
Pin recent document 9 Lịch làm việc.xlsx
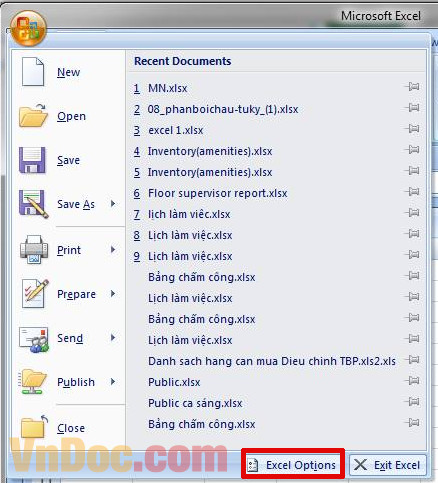412,255
